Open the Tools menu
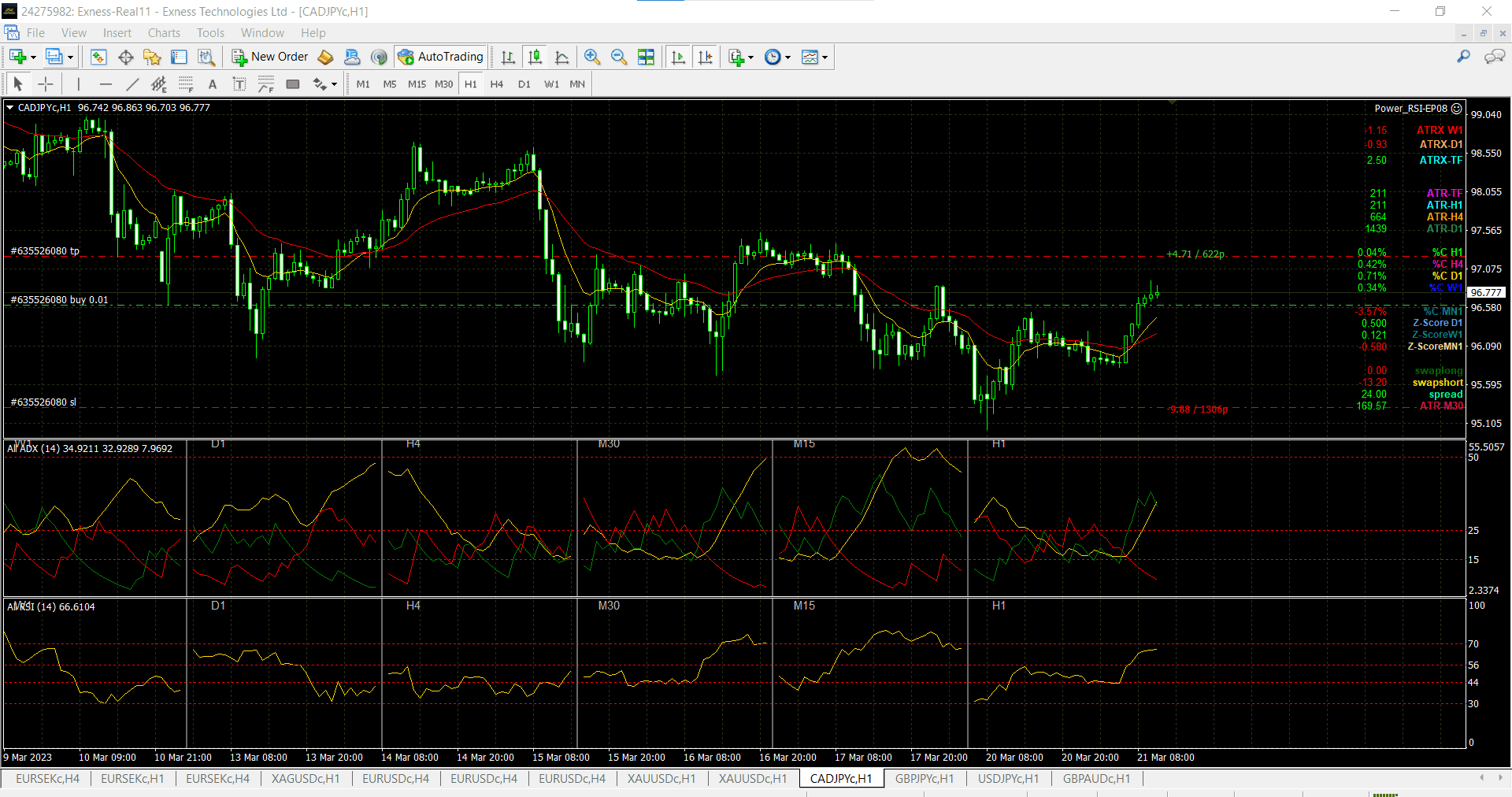This screenshot has height=797, width=1512. (x=210, y=33)
